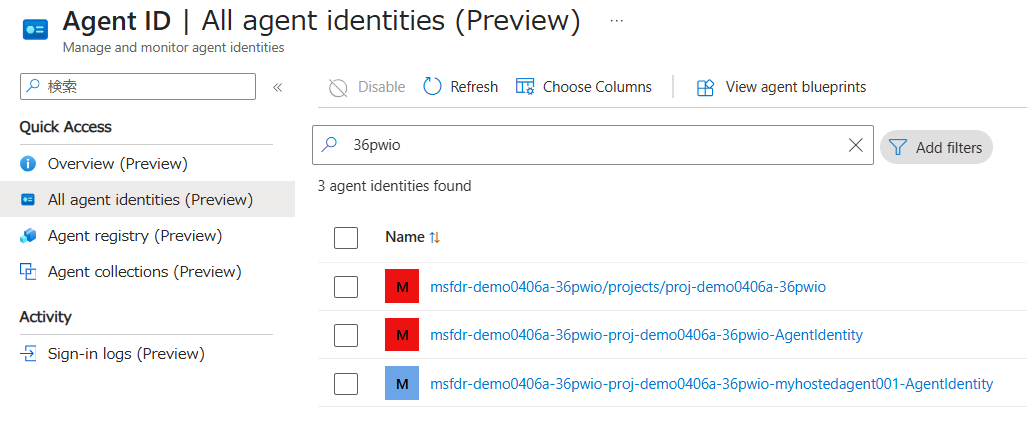Click View agent blueprints icon
Screen dimensions: 1027x430
click(x=705, y=87)
